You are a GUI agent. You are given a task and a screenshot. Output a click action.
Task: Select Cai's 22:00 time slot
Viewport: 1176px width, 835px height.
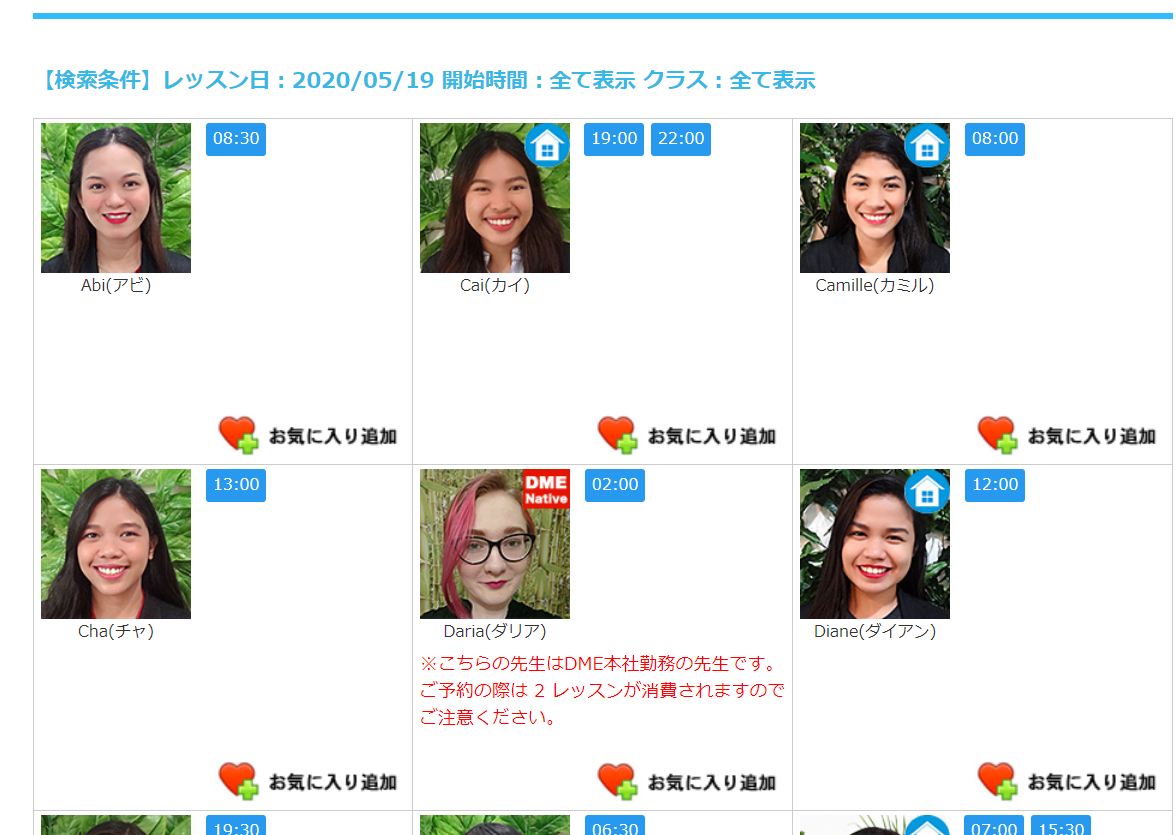click(681, 139)
